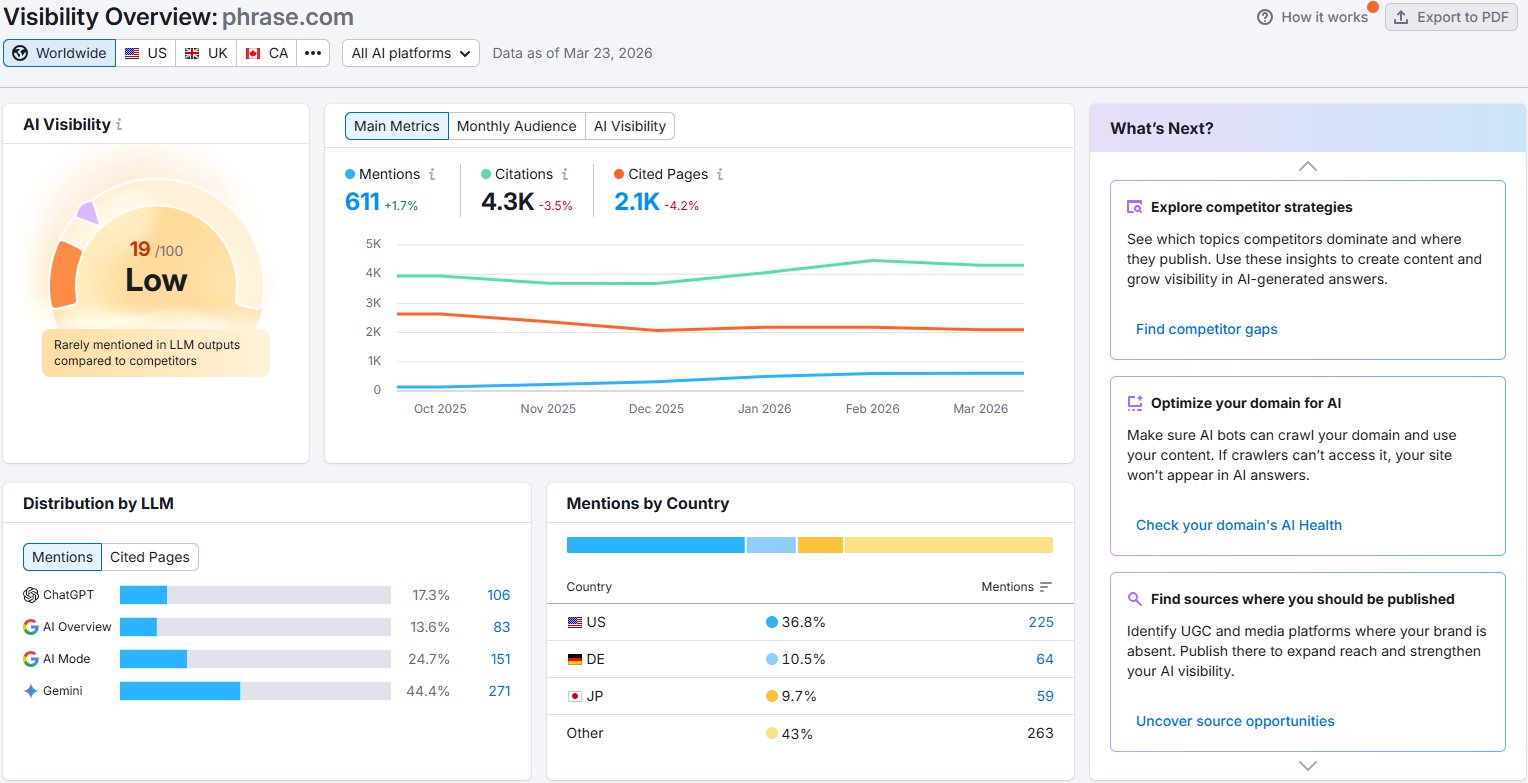Open more countries via three-dot button
1528x783 pixels.
(313, 53)
